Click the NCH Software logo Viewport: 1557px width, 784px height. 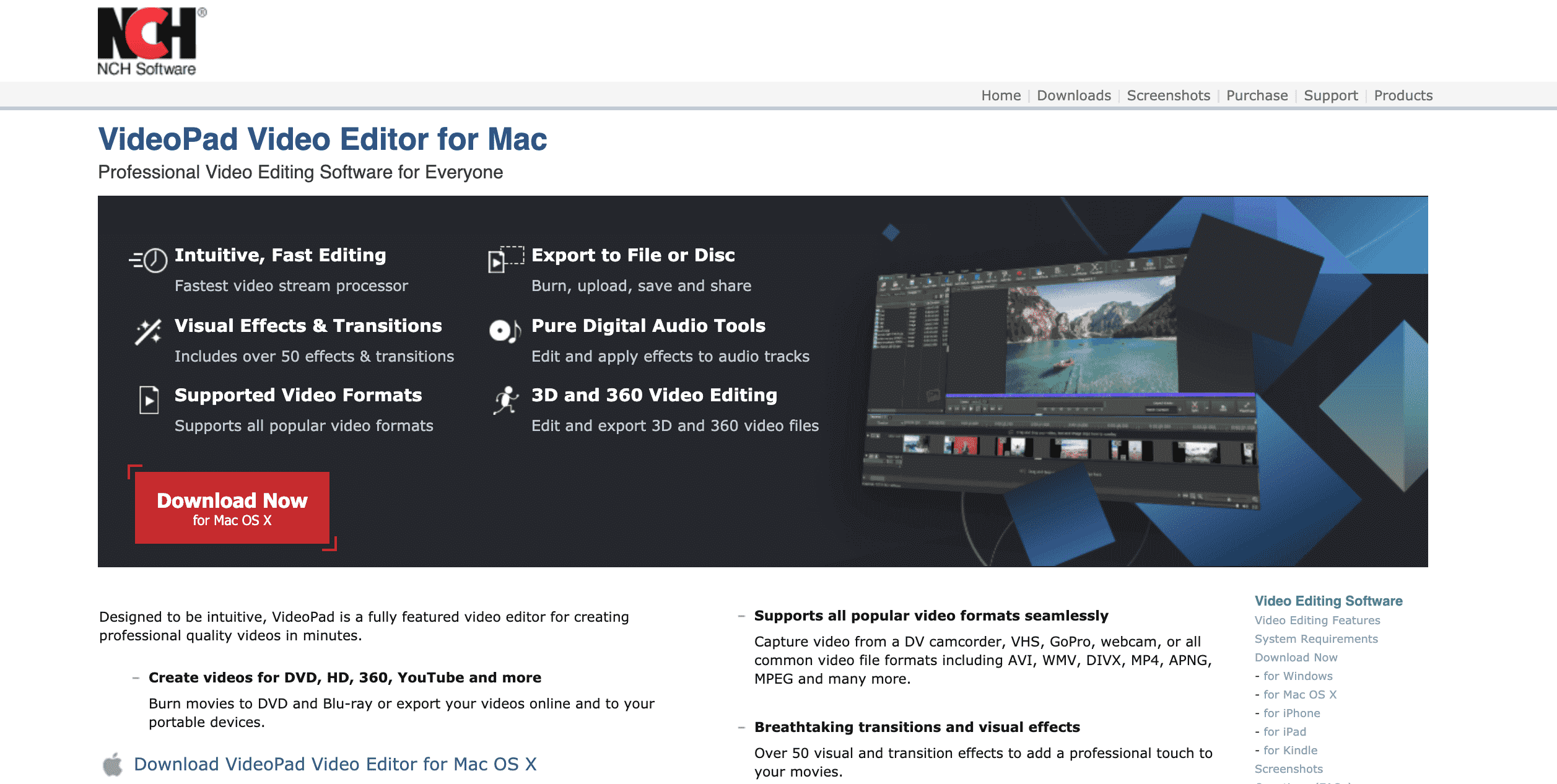[x=148, y=41]
